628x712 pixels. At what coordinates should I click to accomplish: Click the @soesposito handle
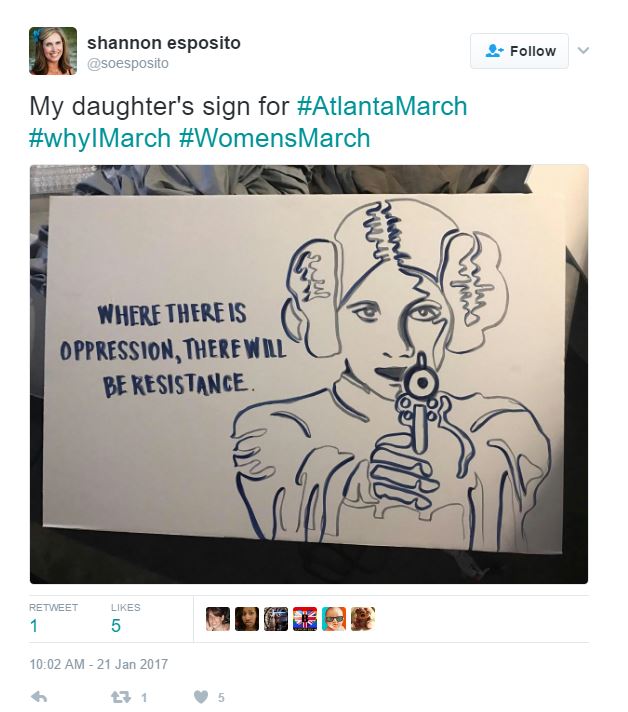tap(128, 64)
